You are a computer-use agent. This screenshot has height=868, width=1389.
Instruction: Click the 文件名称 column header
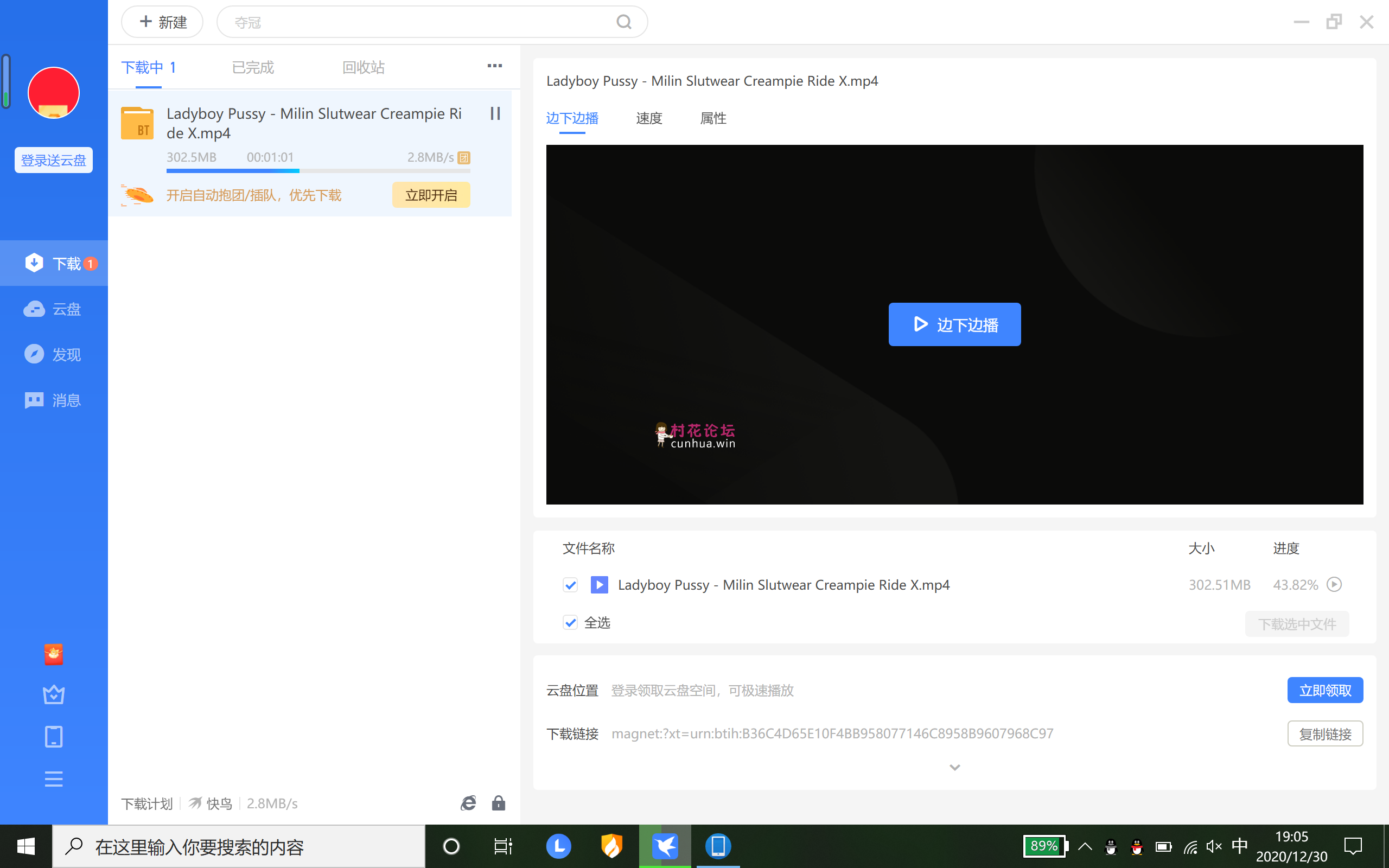pyautogui.click(x=588, y=548)
